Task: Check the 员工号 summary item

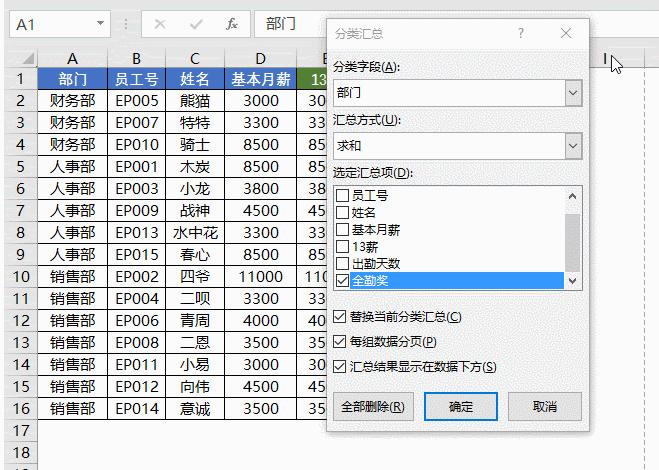Action: pyautogui.click(x=343, y=195)
